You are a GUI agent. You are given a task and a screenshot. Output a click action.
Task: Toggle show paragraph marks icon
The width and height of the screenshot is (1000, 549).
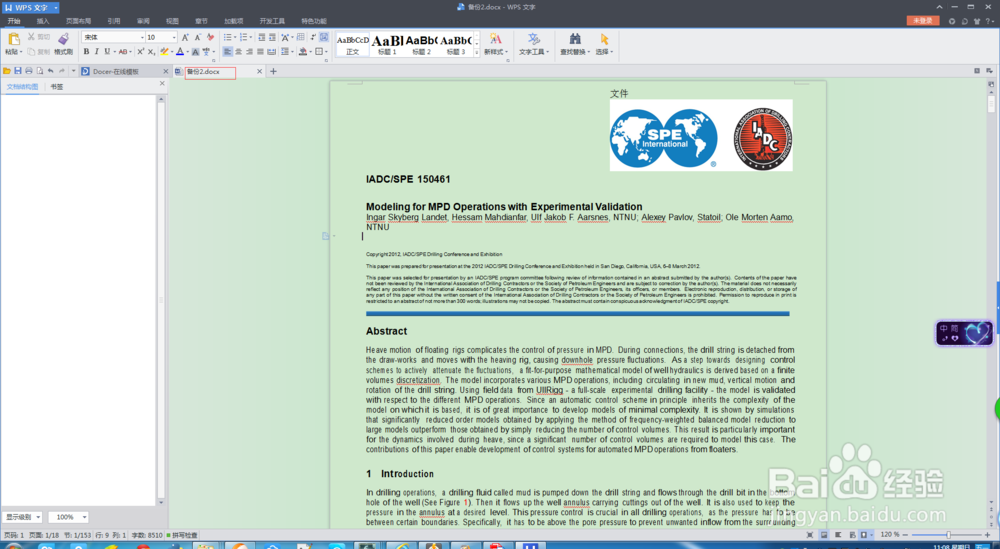(313, 38)
